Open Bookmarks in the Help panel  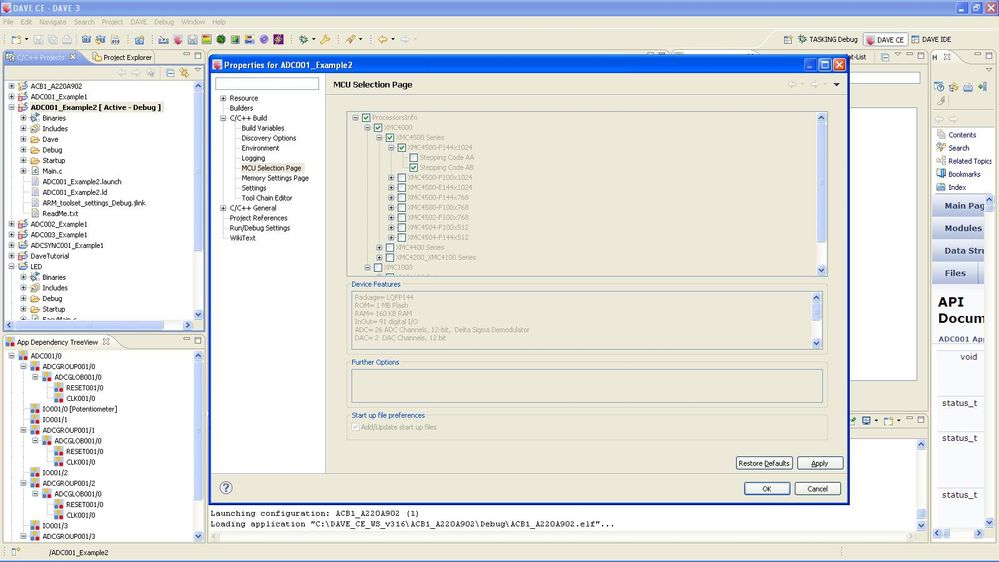point(964,174)
